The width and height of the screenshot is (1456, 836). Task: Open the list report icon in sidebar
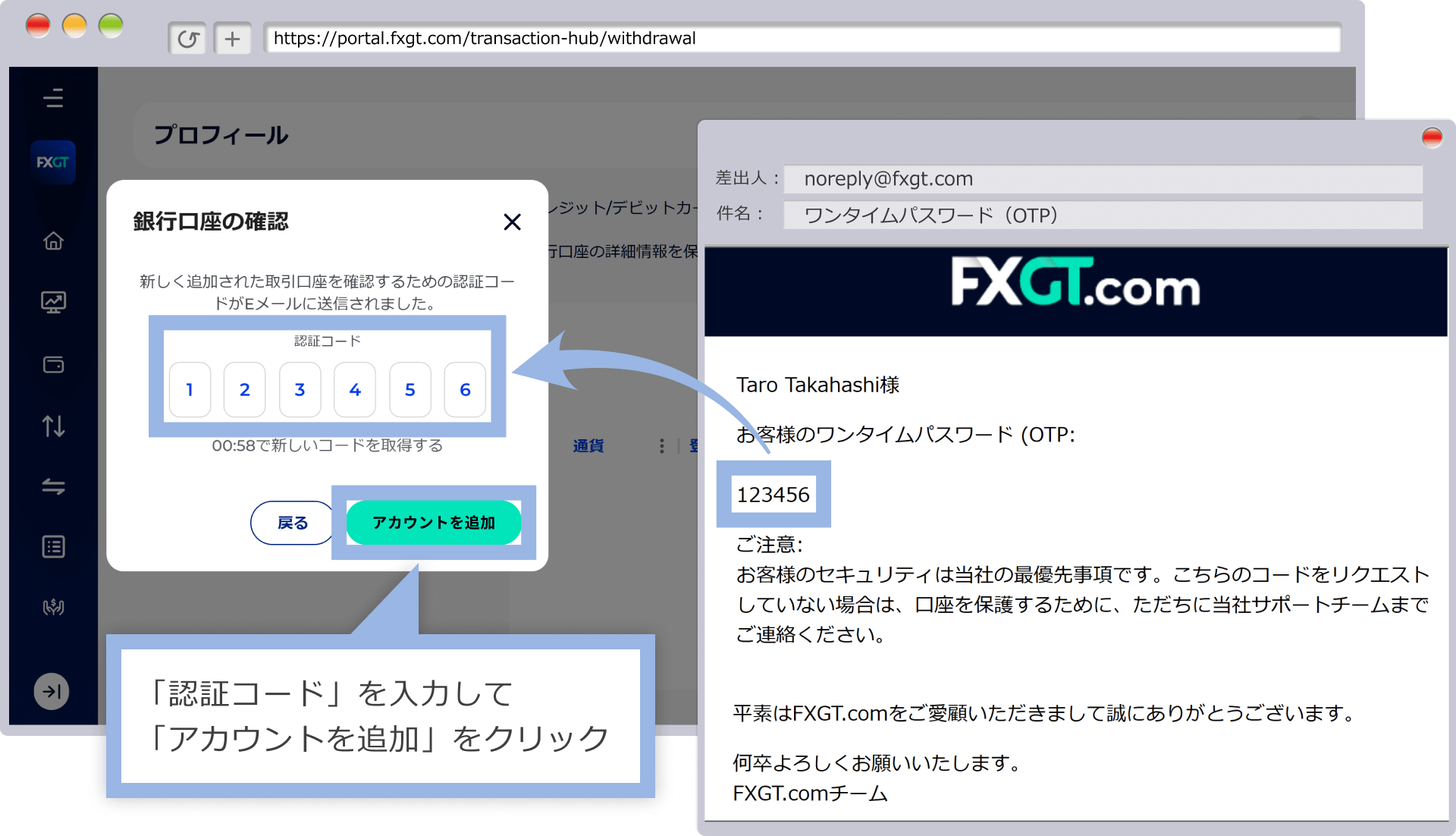point(53,547)
